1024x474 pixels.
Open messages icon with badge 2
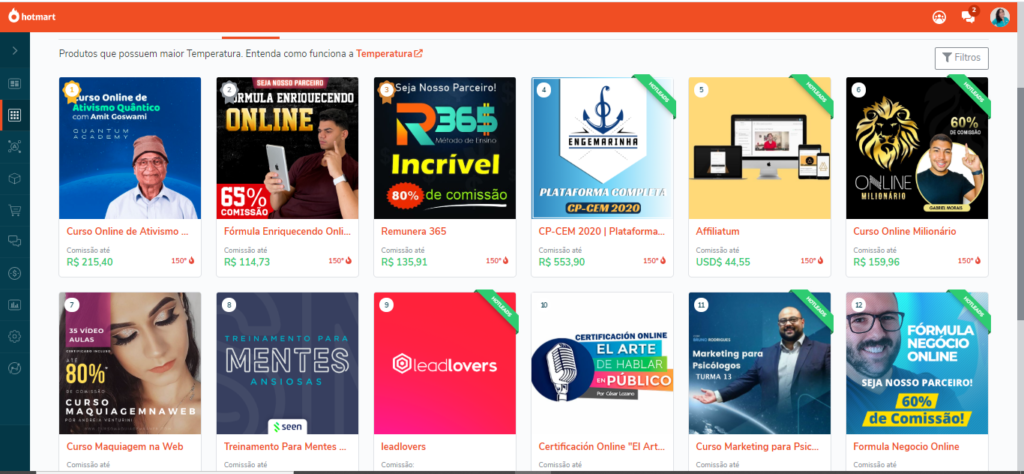[x=968, y=17]
